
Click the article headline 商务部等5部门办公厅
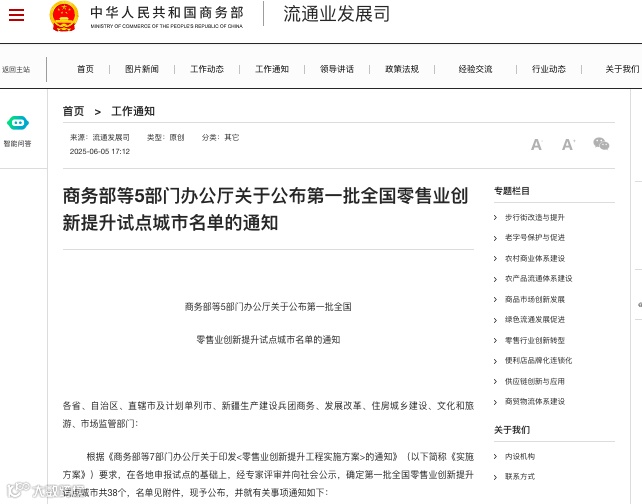265,209
